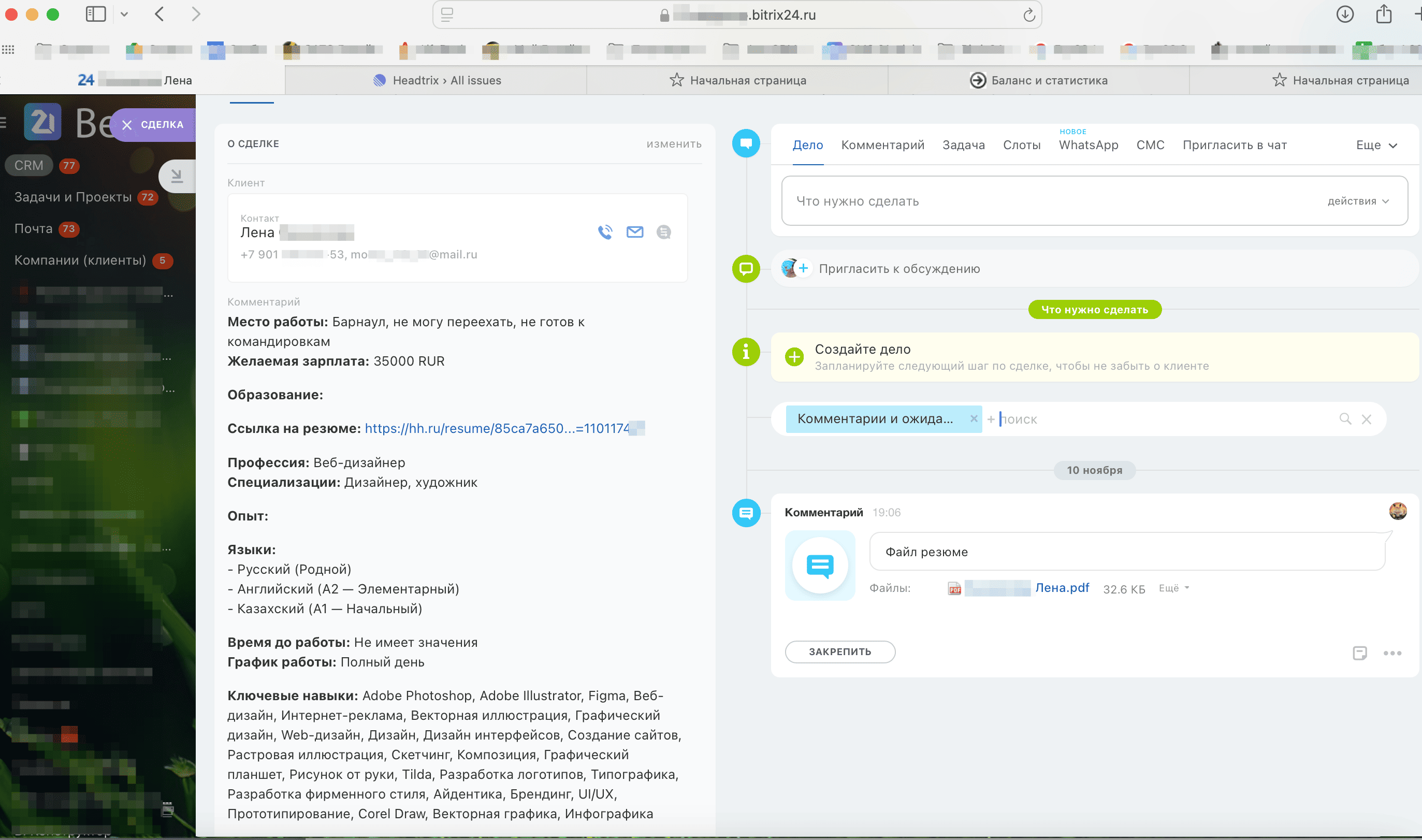Call the contact via phone icon

605,232
